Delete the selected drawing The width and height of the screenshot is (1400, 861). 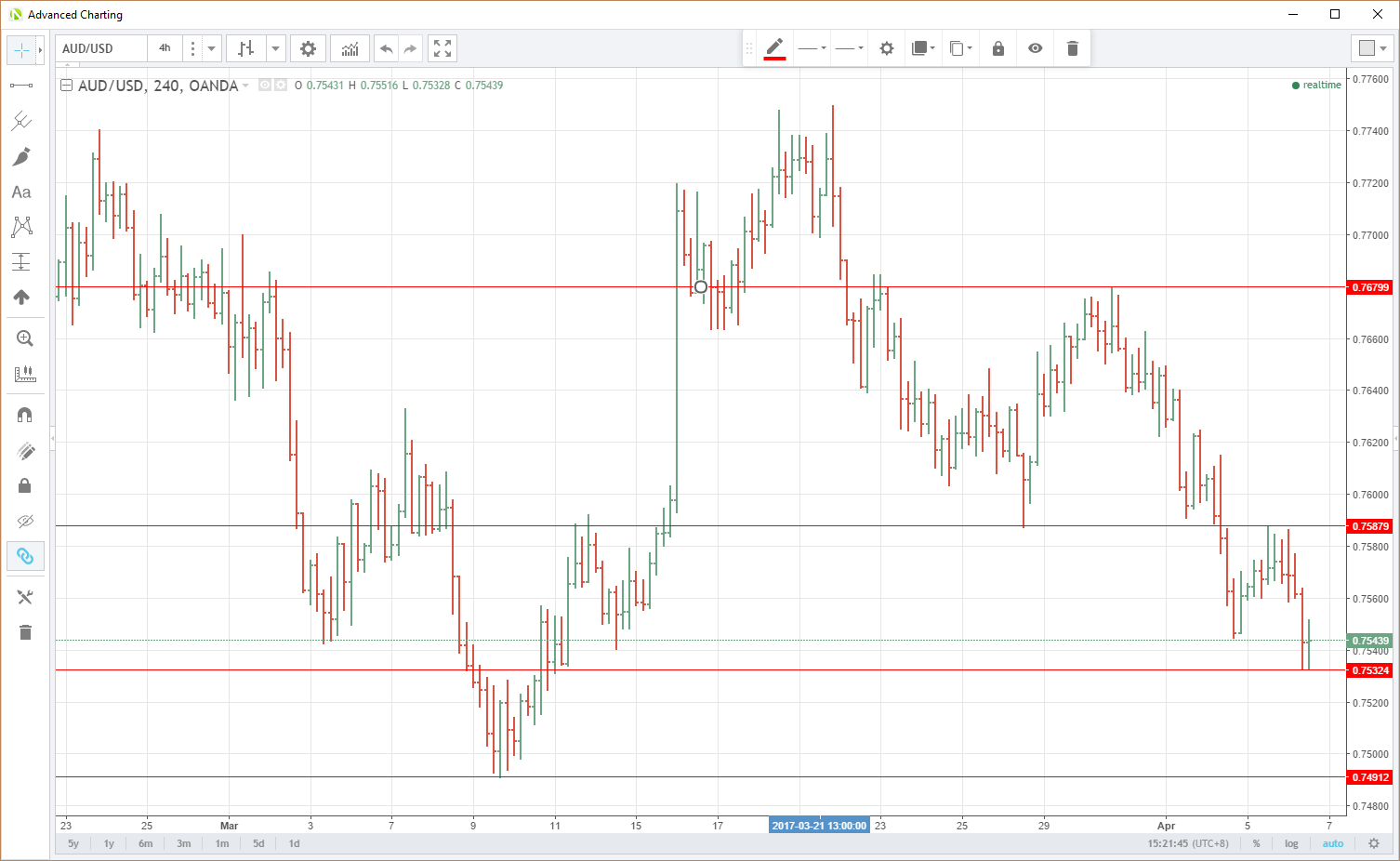(1073, 48)
